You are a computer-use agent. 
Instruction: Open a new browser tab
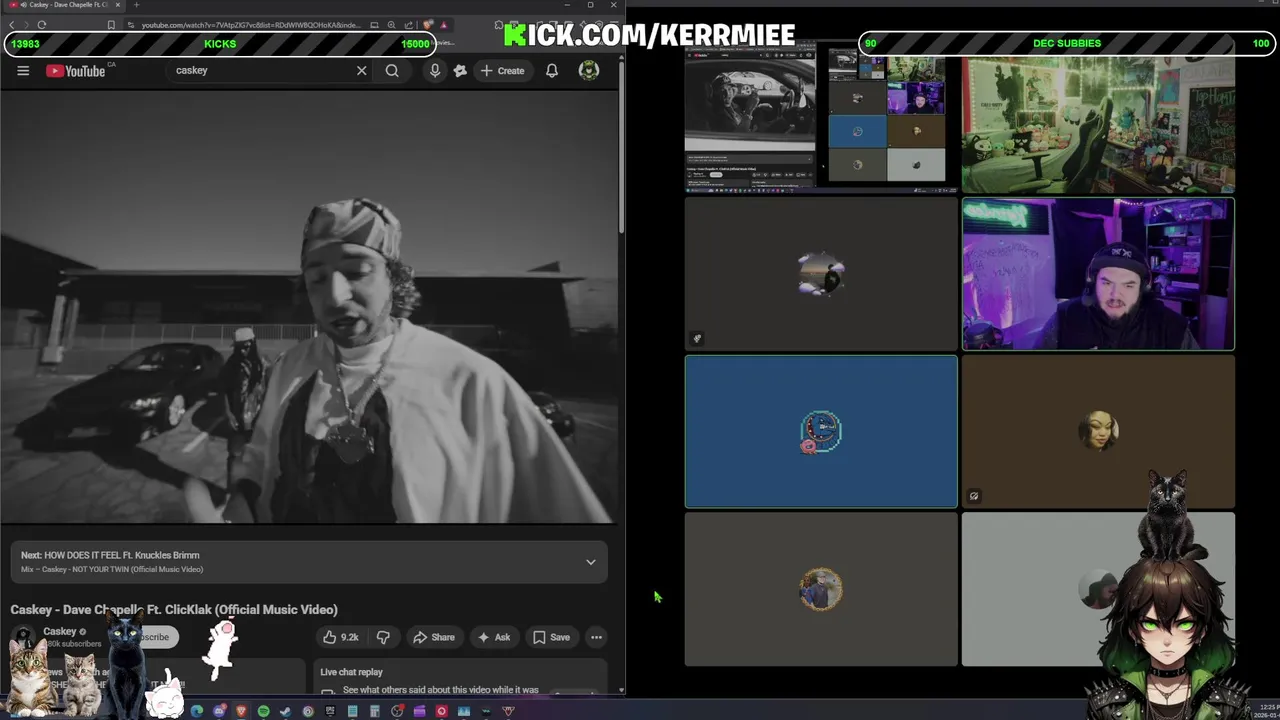136,5
